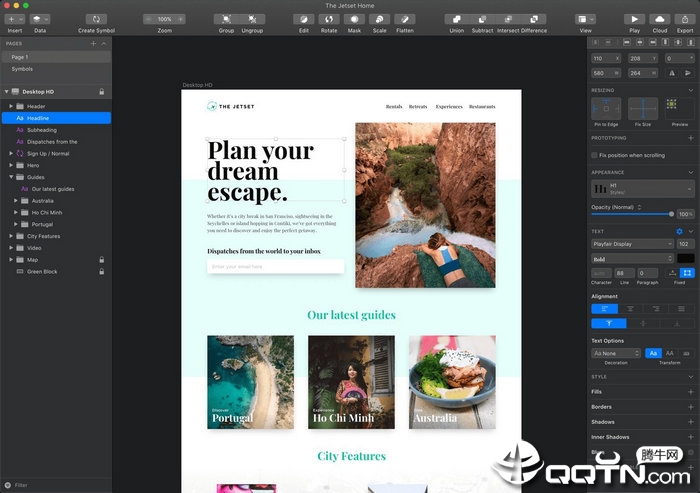Image resolution: width=700 pixels, height=493 pixels.
Task: Collapse the Guides layer group
Action: 11,177
